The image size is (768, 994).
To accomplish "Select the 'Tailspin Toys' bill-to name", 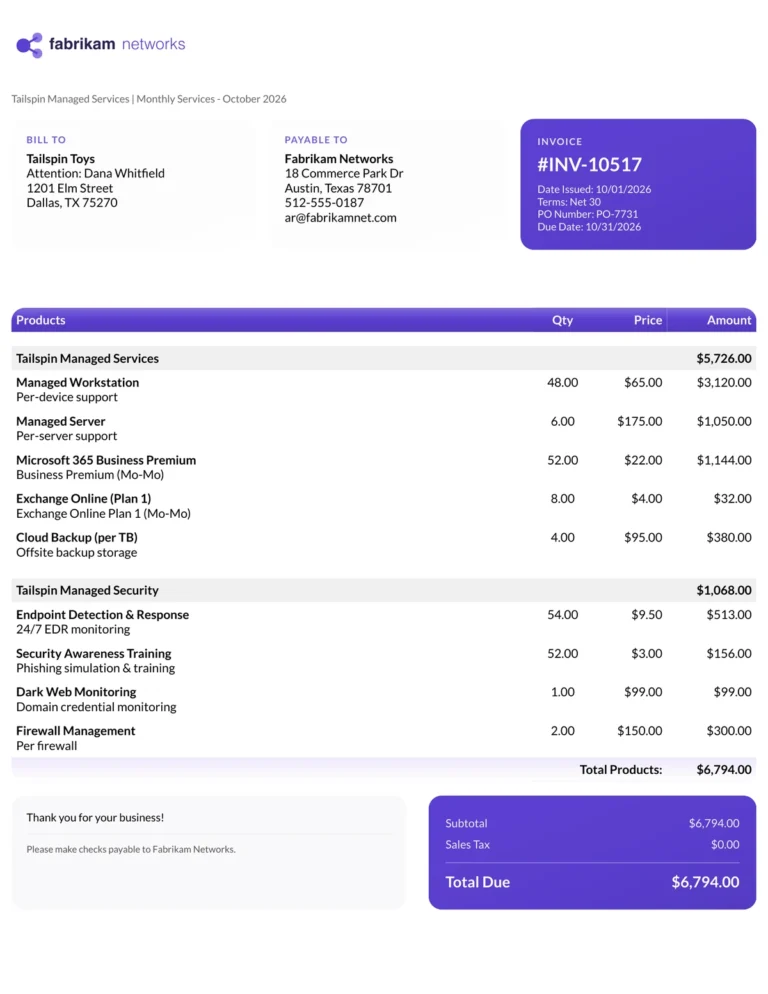I will [x=60, y=158].
